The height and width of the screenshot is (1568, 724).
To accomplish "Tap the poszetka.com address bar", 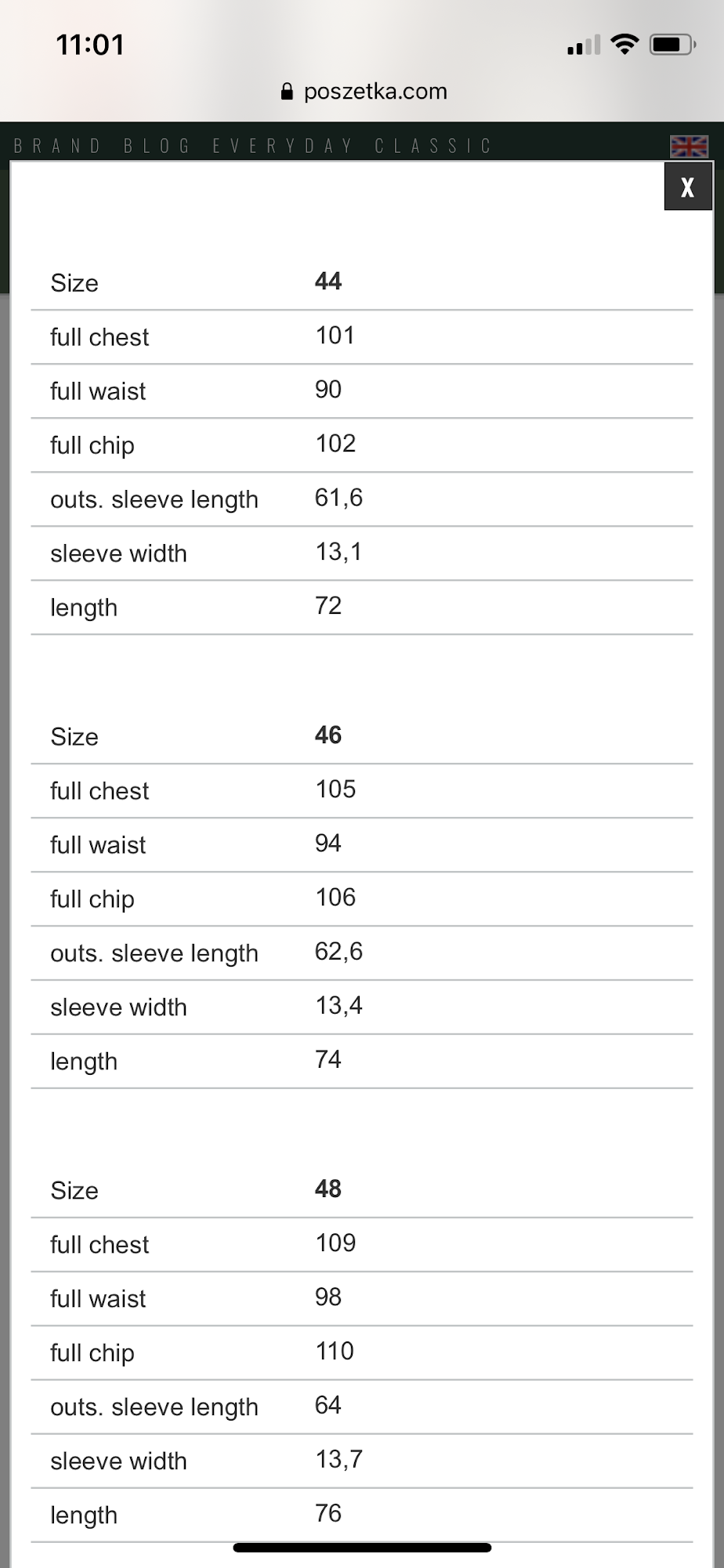I will [x=375, y=92].
